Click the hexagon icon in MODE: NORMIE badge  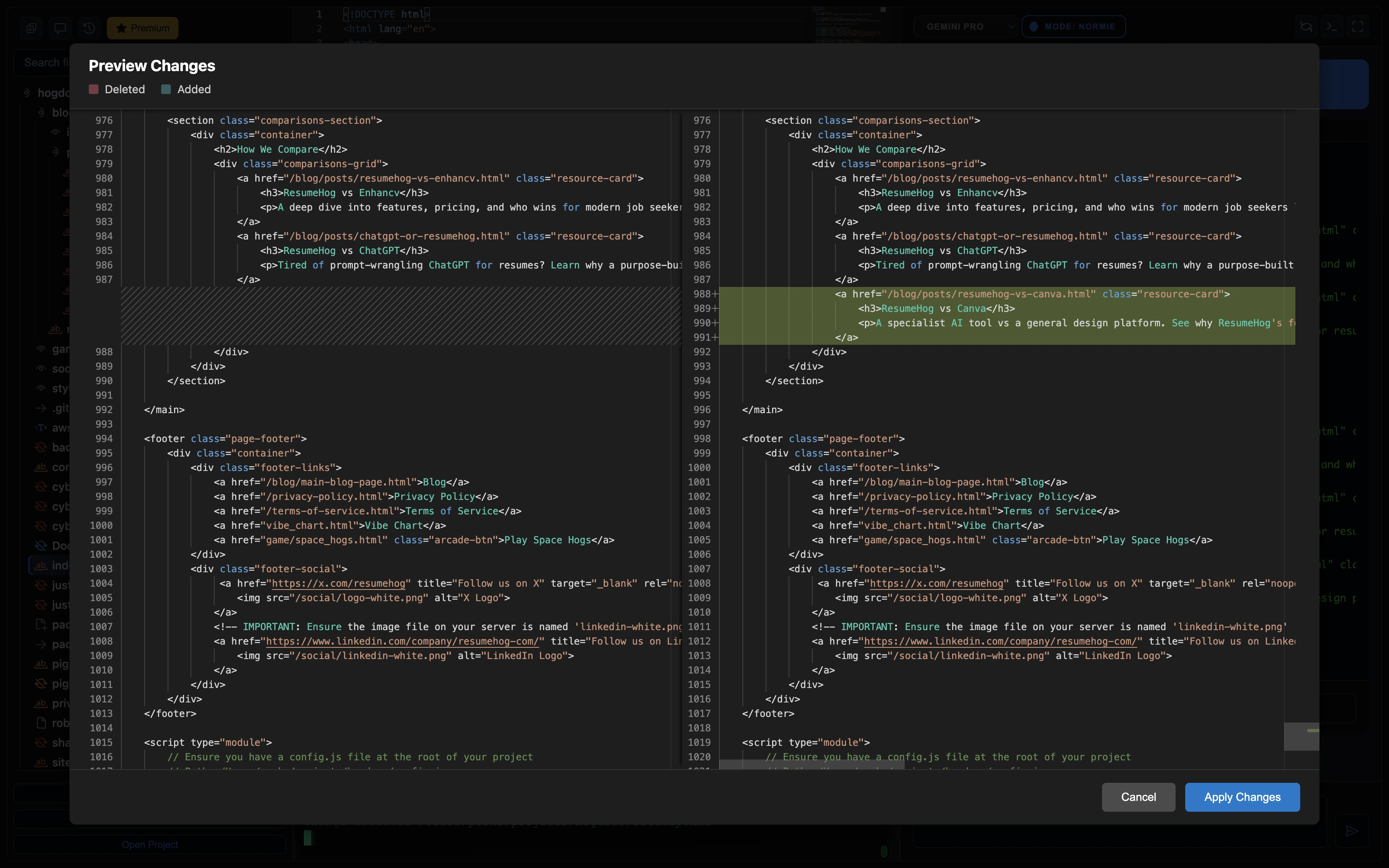(1033, 26)
